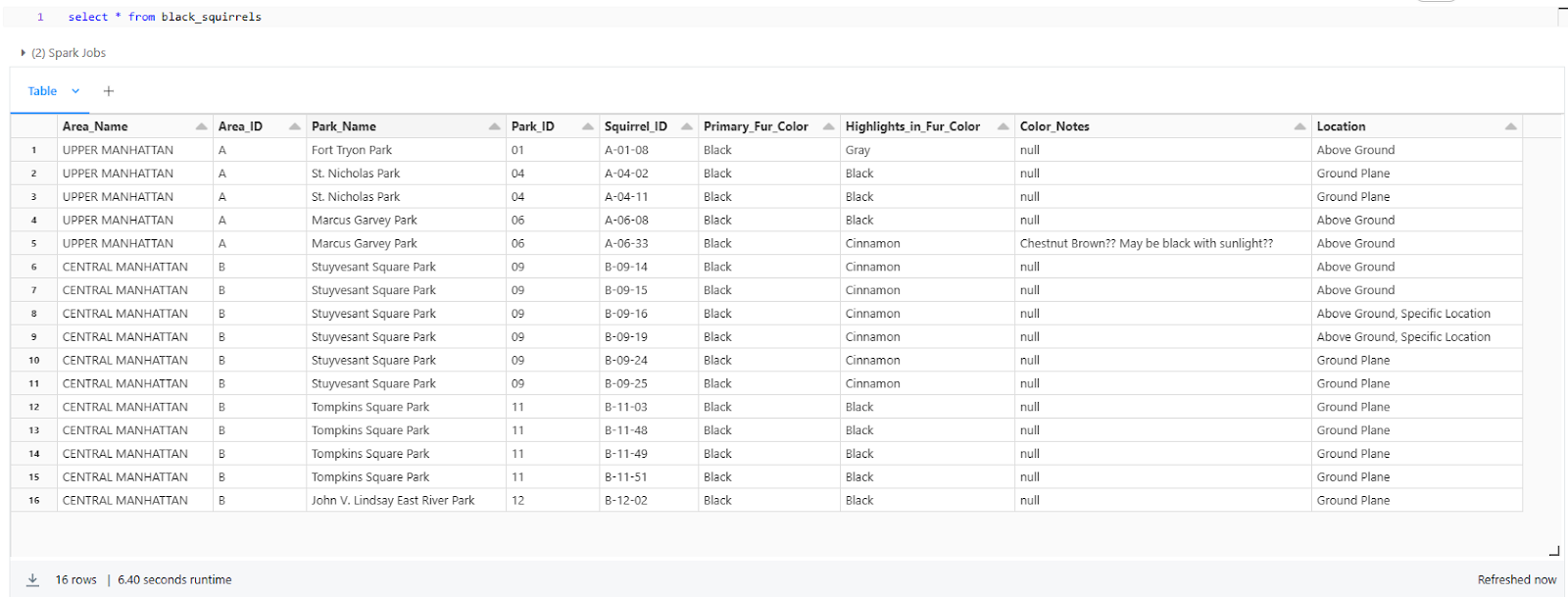Screen dimensions: 1568x597
Task: Click the 16 rows count label
Action: [x=75, y=579]
